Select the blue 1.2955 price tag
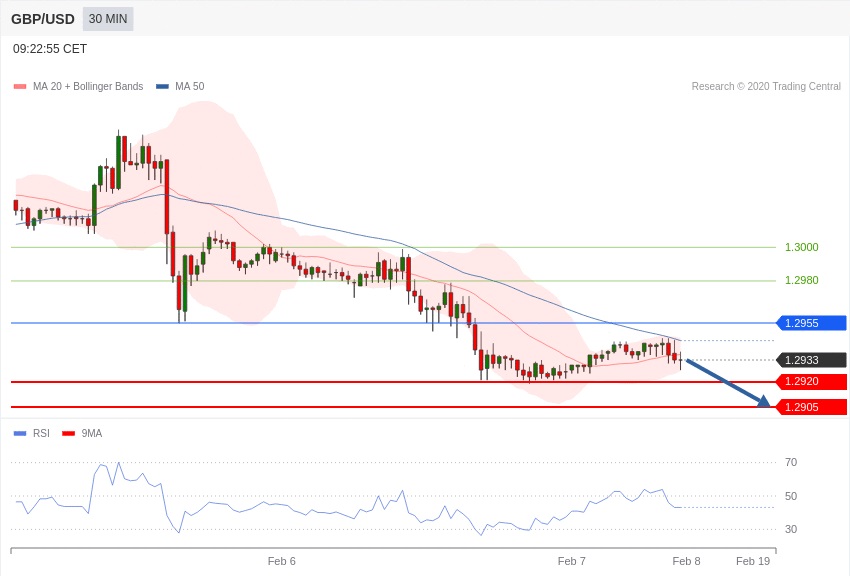850x576 pixels. coord(811,323)
